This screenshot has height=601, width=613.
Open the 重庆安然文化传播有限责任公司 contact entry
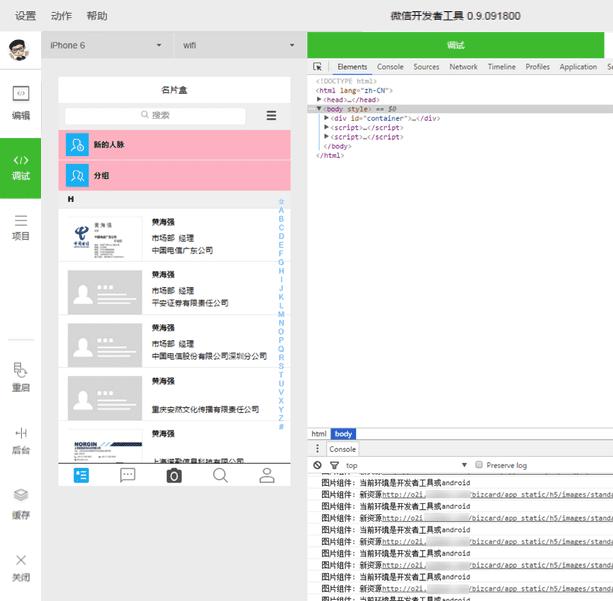(x=174, y=395)
